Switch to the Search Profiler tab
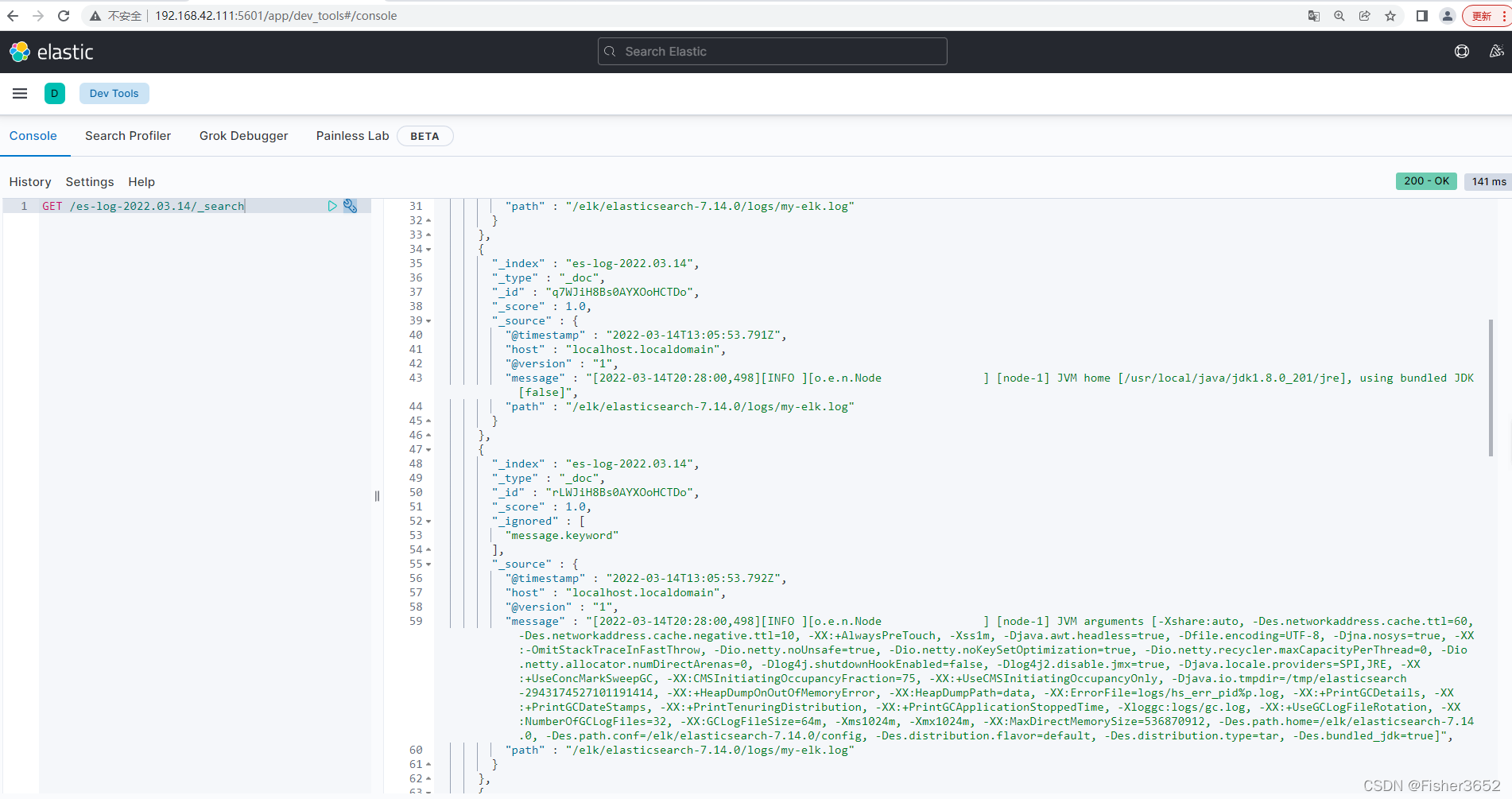The image size is (1512, 799). click(128, 136)
